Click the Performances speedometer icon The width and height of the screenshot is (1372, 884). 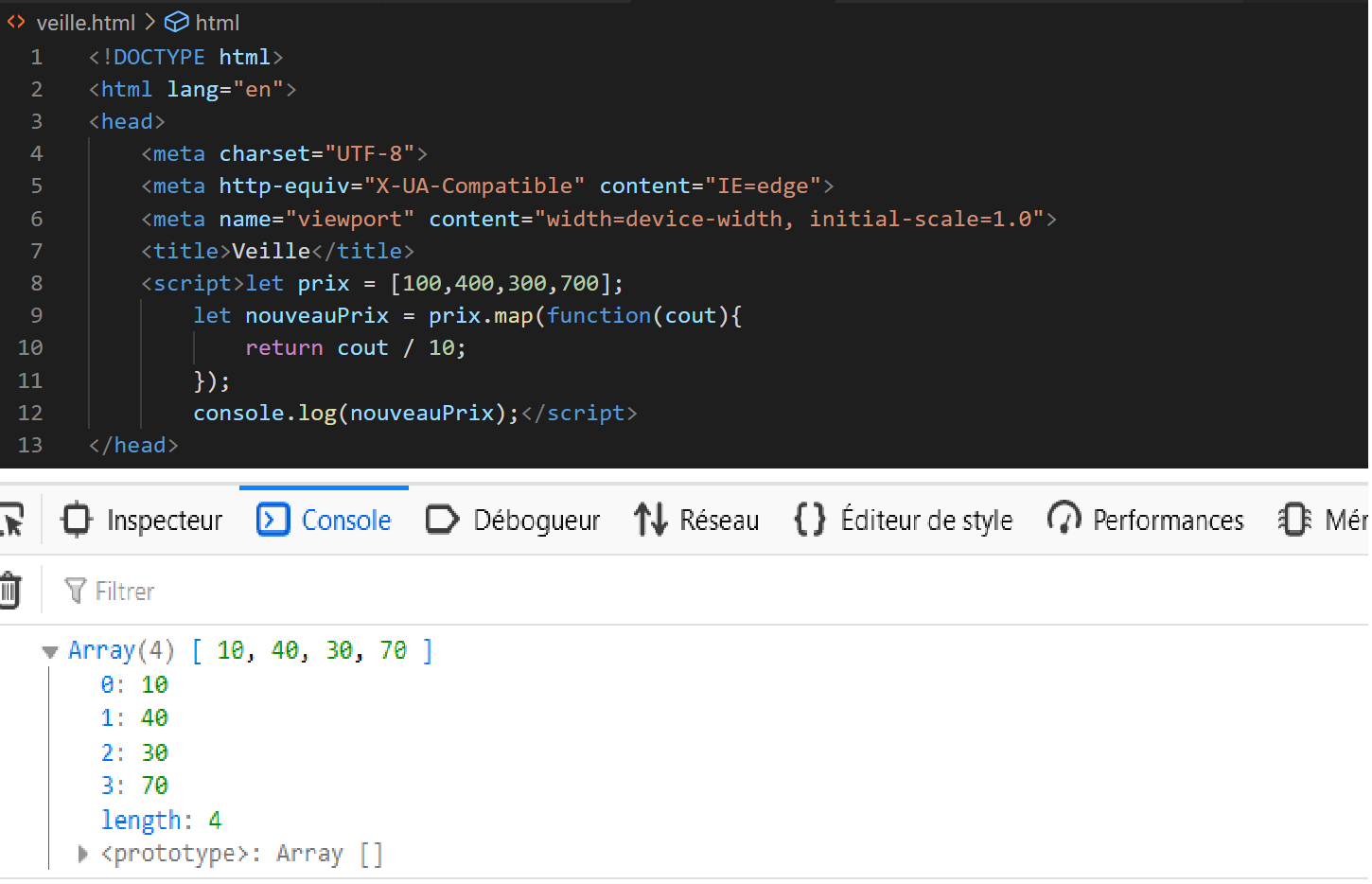1064,520
